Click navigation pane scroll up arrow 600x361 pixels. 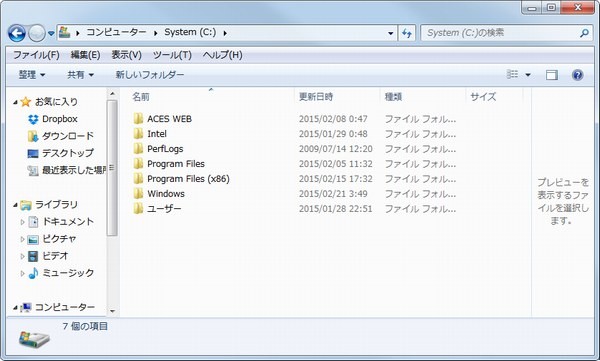coord(112,94)
